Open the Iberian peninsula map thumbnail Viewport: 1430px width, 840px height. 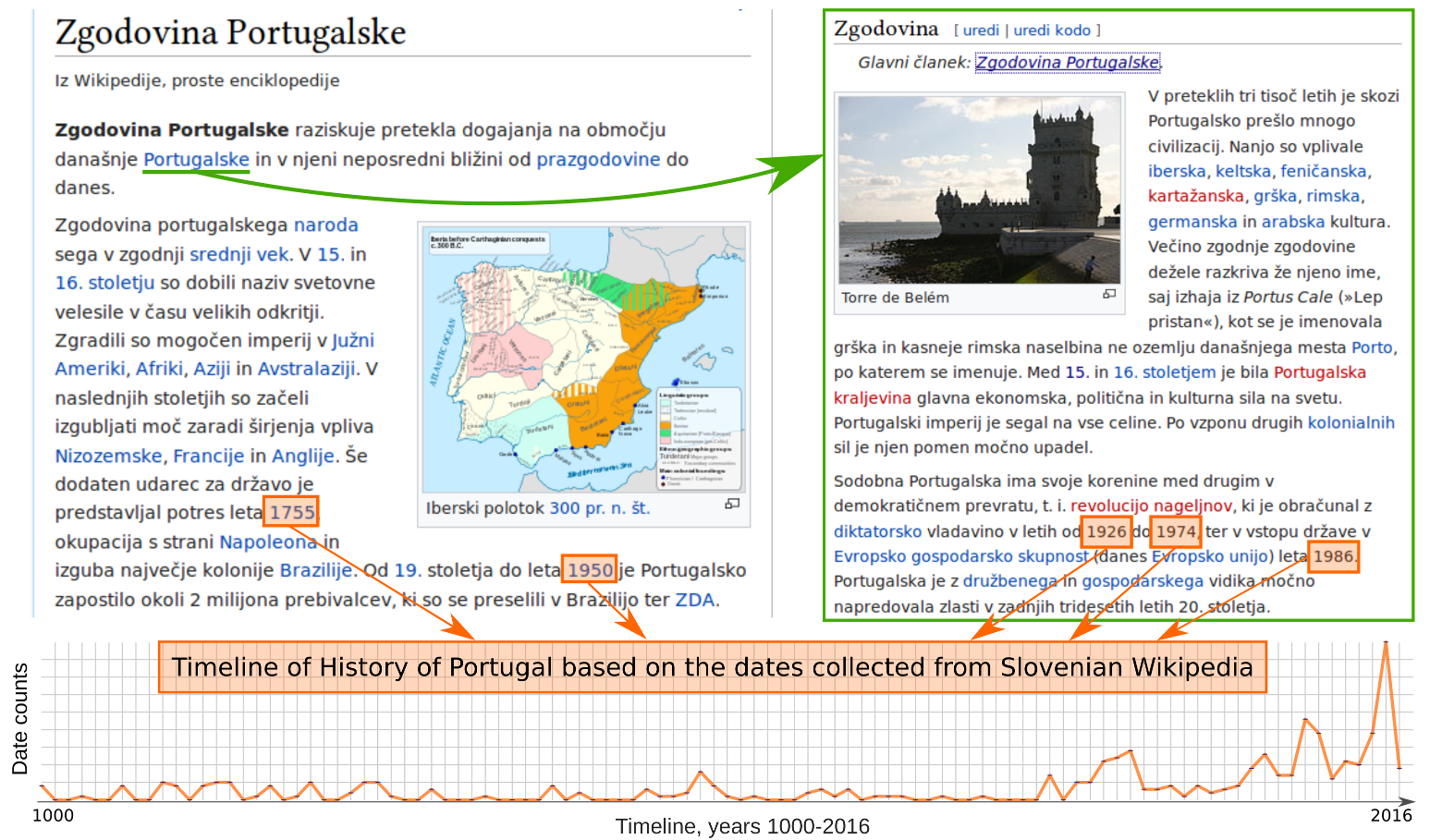click(x=584, y=360)
